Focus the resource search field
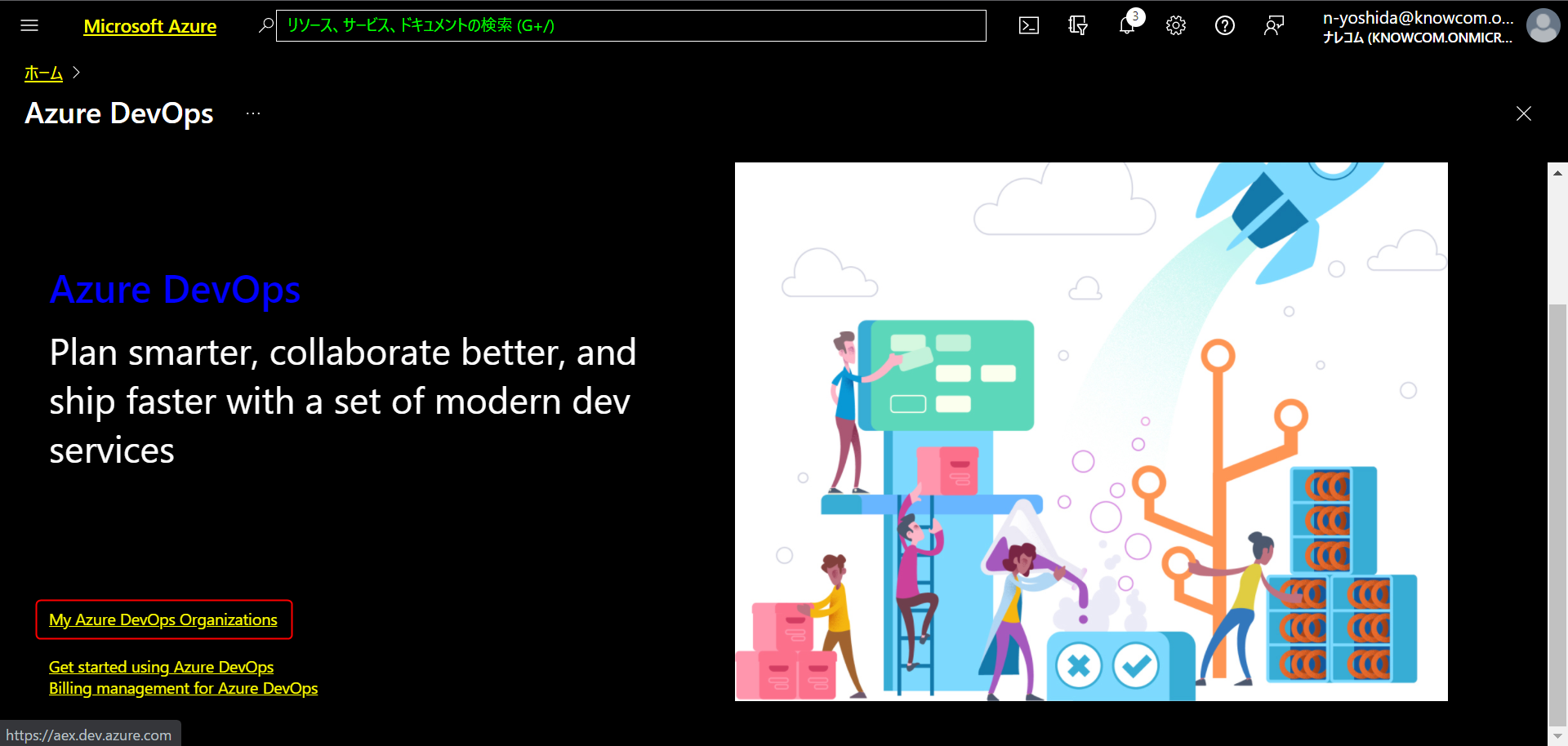 click(x=630, y=25)
